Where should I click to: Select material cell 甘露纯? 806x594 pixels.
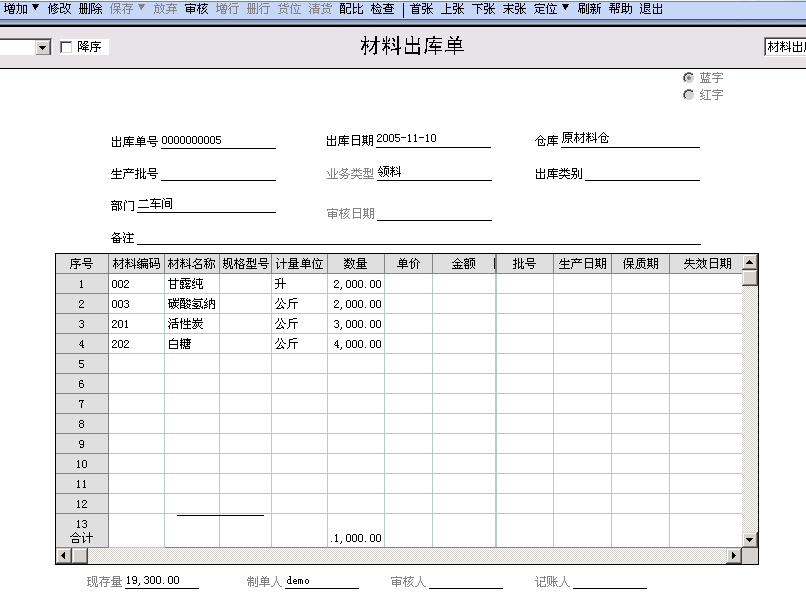(192, 284)
